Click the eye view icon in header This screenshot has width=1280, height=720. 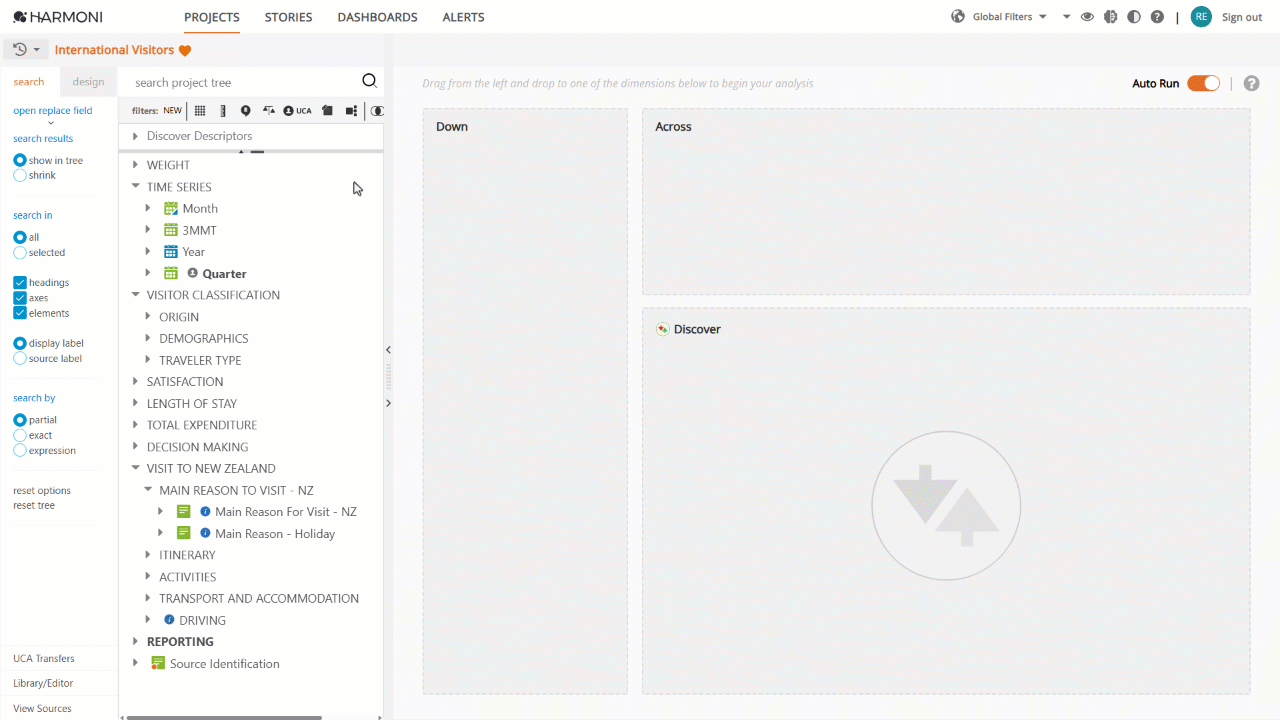[1087, 17]
